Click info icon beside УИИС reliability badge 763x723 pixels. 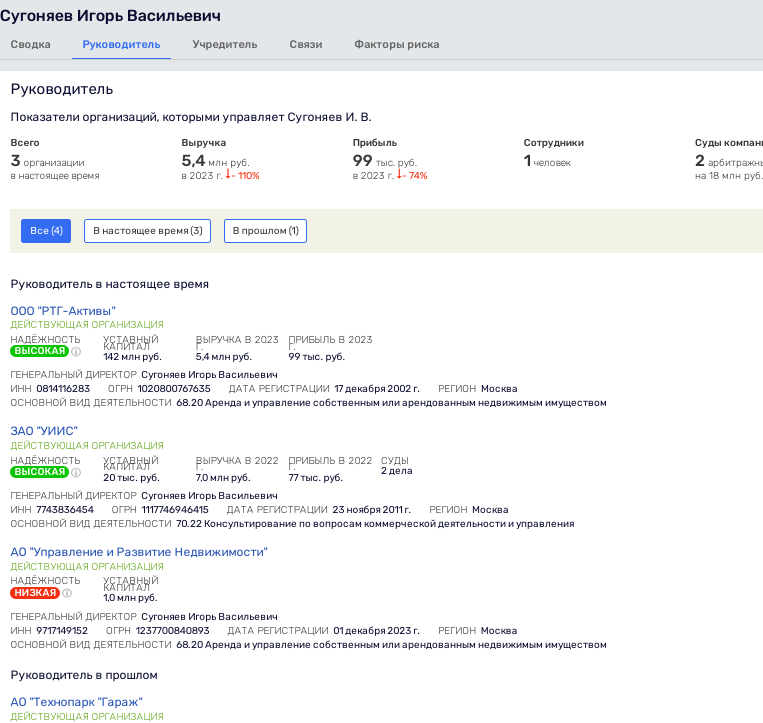pos(76,472)
